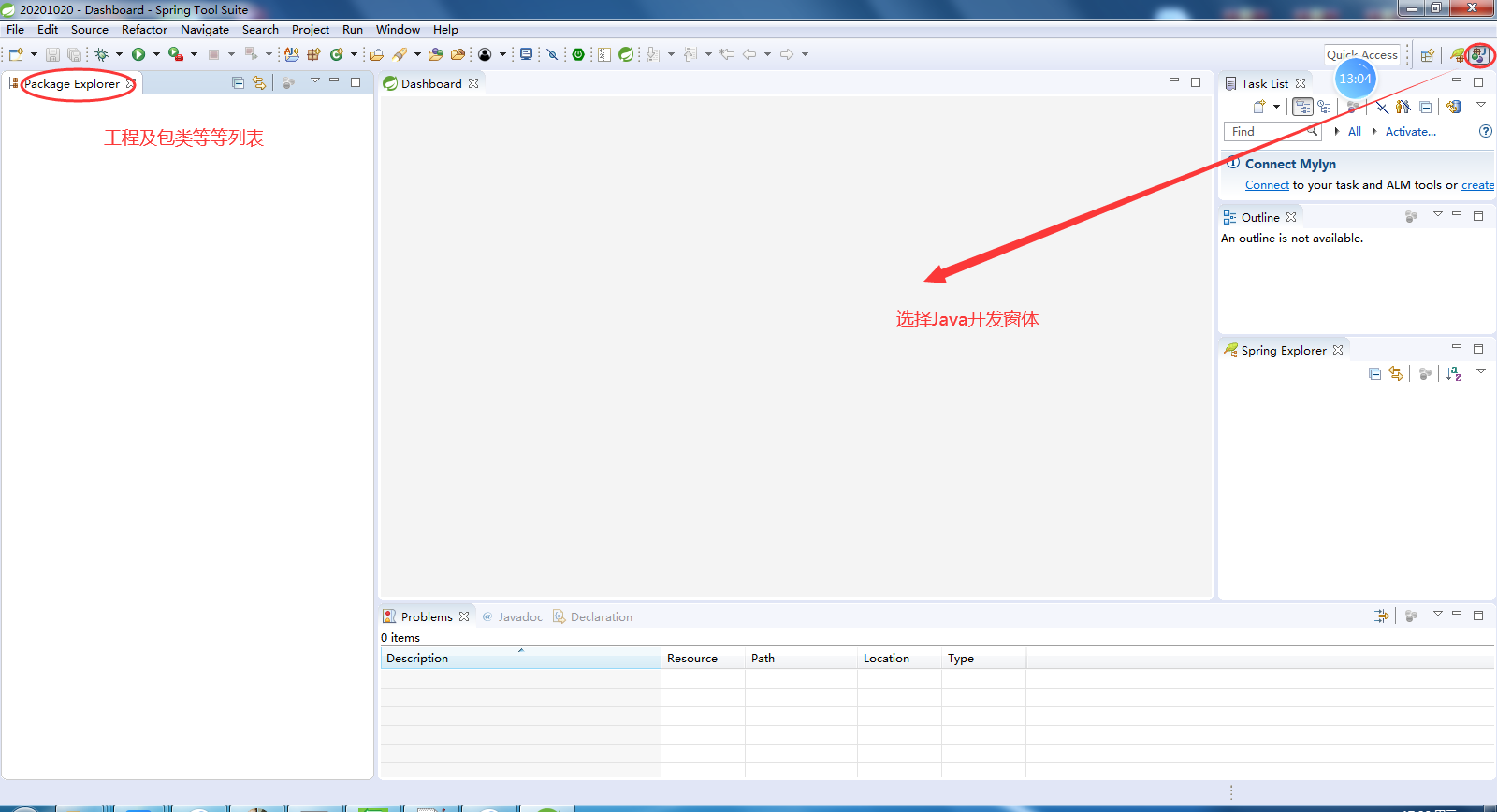Switch to the Spring perspective leaf icon
The image size is (1497, 812).
click(1458, 55)
